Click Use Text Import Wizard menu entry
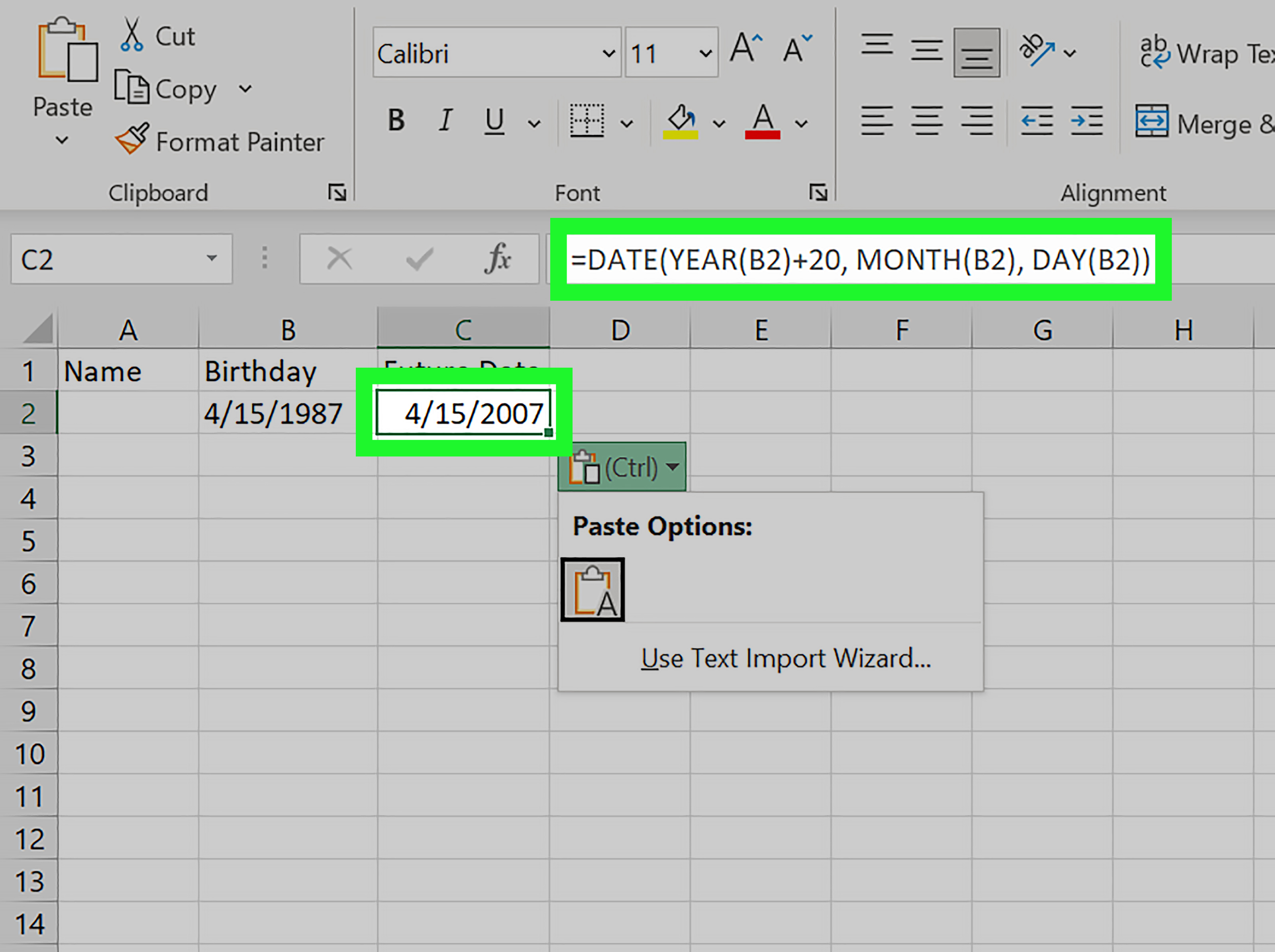The width and height of the screenshot is (1275, 952). pyautogui.click(x=785, y=658)
